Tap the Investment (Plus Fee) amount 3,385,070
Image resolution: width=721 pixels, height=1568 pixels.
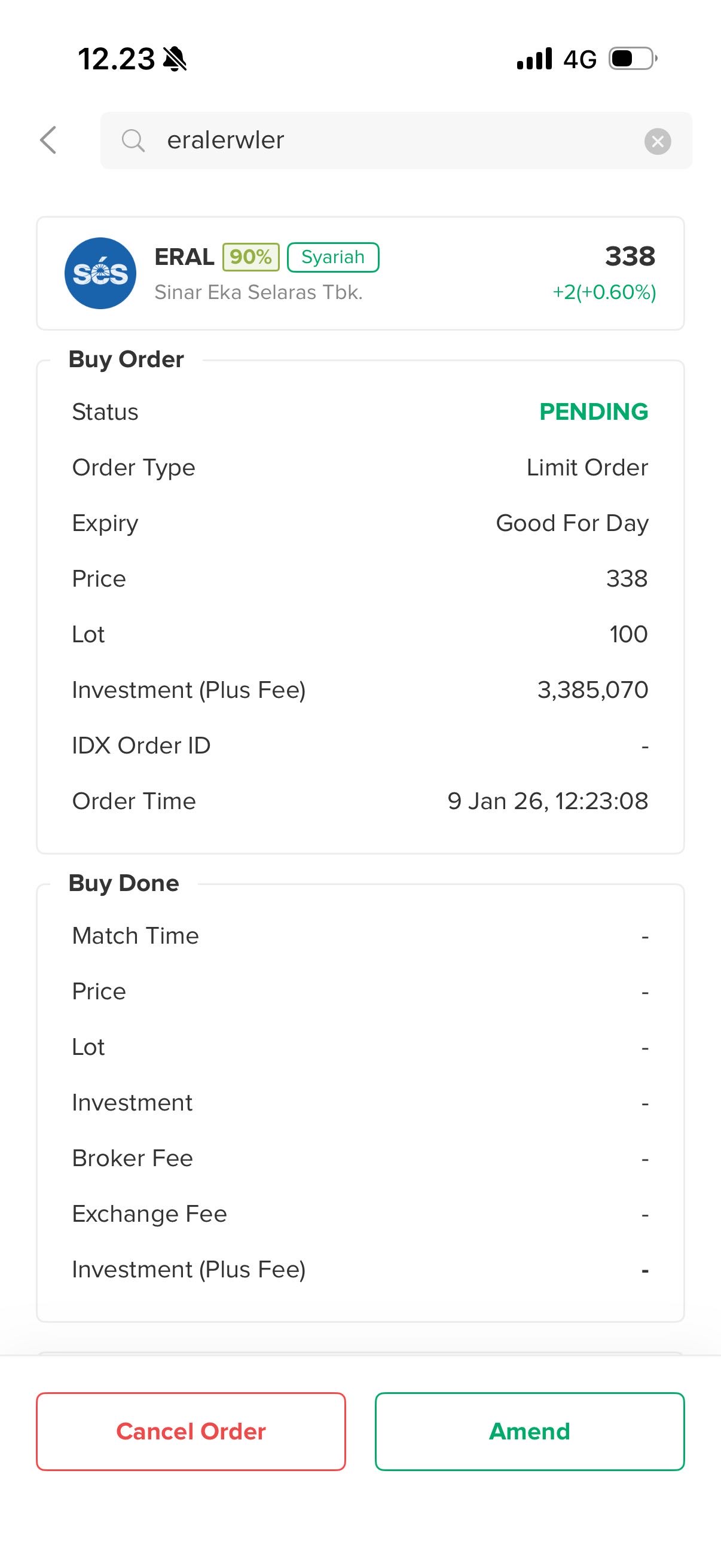tap(592, 690)
